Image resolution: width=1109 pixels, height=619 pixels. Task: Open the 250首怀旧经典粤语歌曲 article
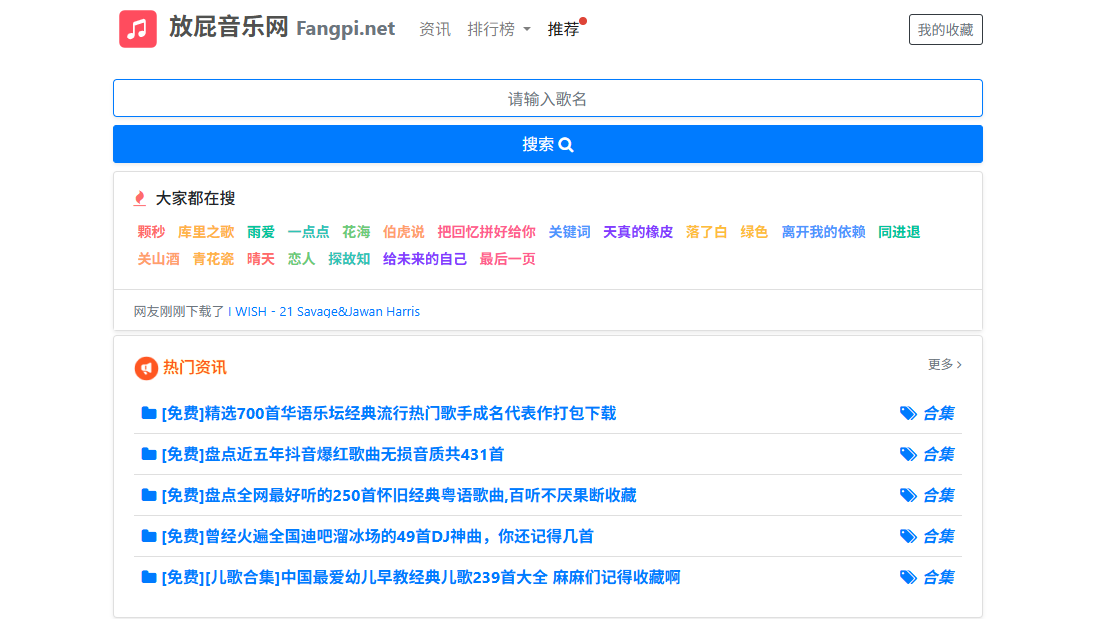(398, 495)
